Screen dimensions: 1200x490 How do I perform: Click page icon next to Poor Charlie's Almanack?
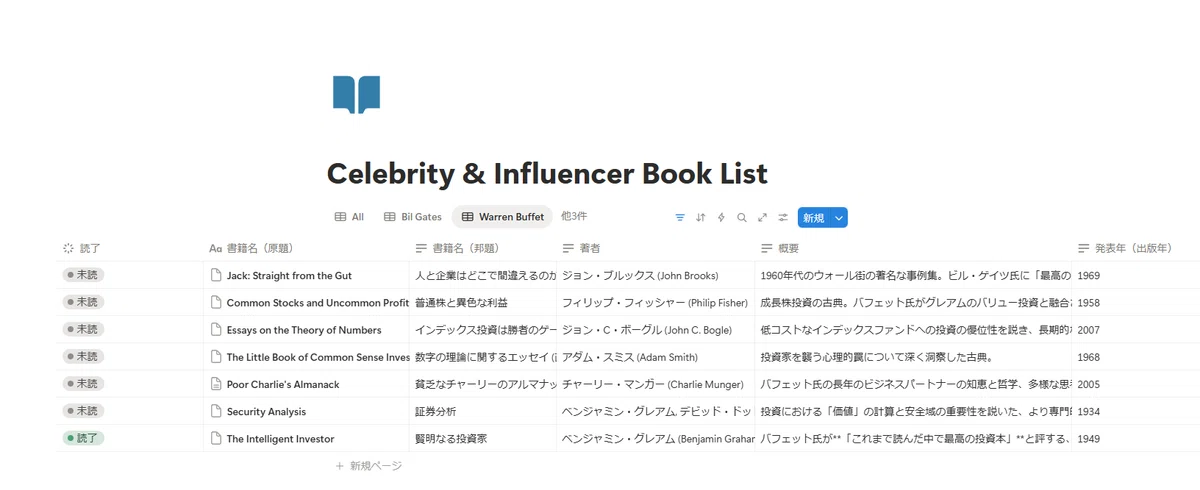[215, 384]
